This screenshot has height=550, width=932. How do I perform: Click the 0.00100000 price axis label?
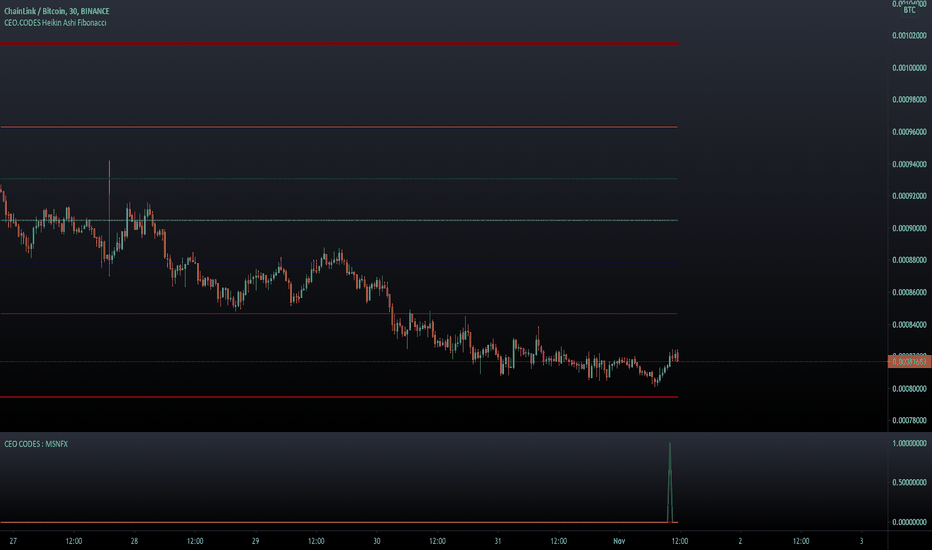pyautogui.click(x=909, y=68)
